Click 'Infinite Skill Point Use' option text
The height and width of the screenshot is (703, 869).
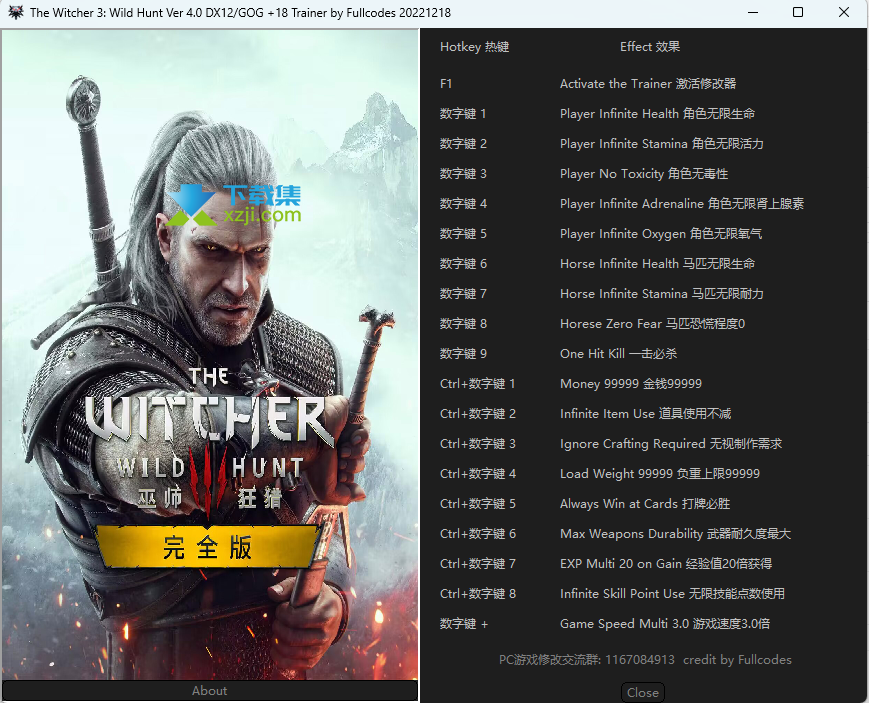click(672, 593)
